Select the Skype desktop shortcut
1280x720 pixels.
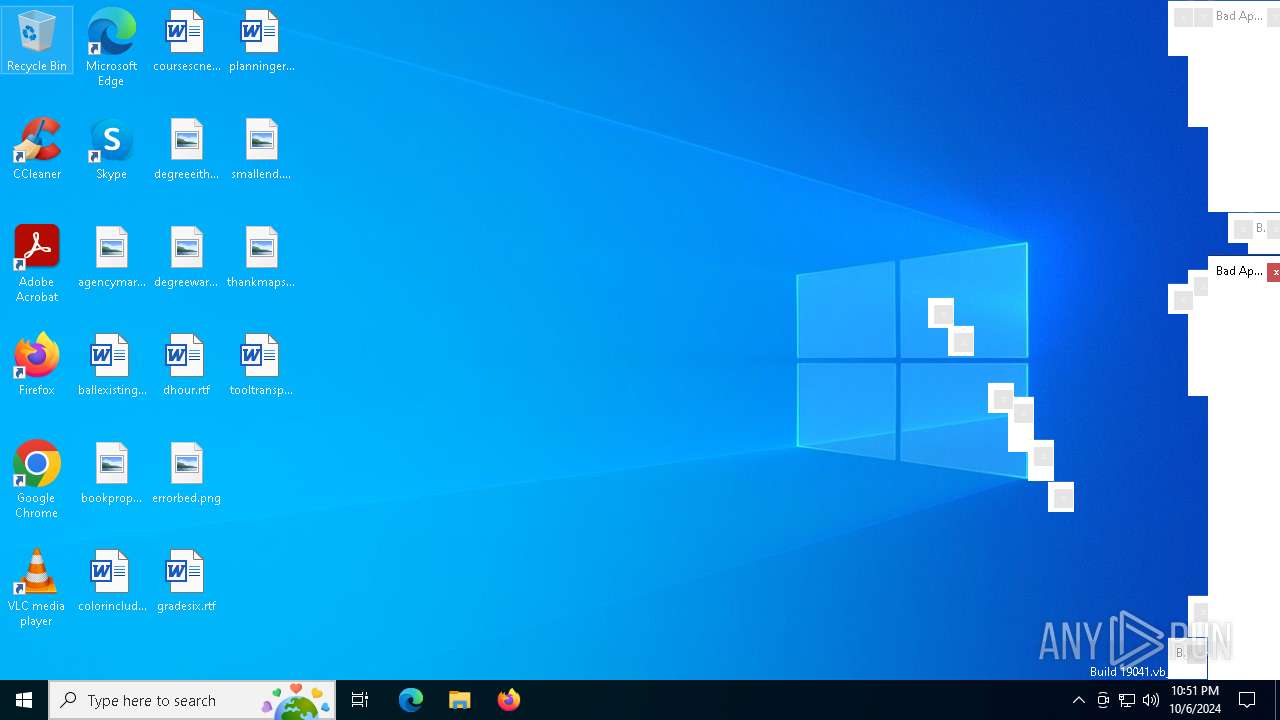111,148
